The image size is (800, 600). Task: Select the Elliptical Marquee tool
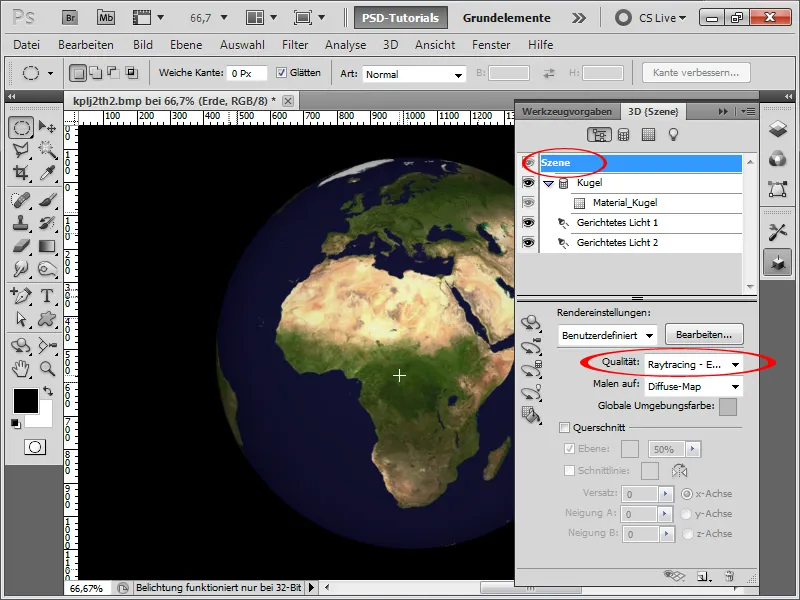click(x=21, y=127)
